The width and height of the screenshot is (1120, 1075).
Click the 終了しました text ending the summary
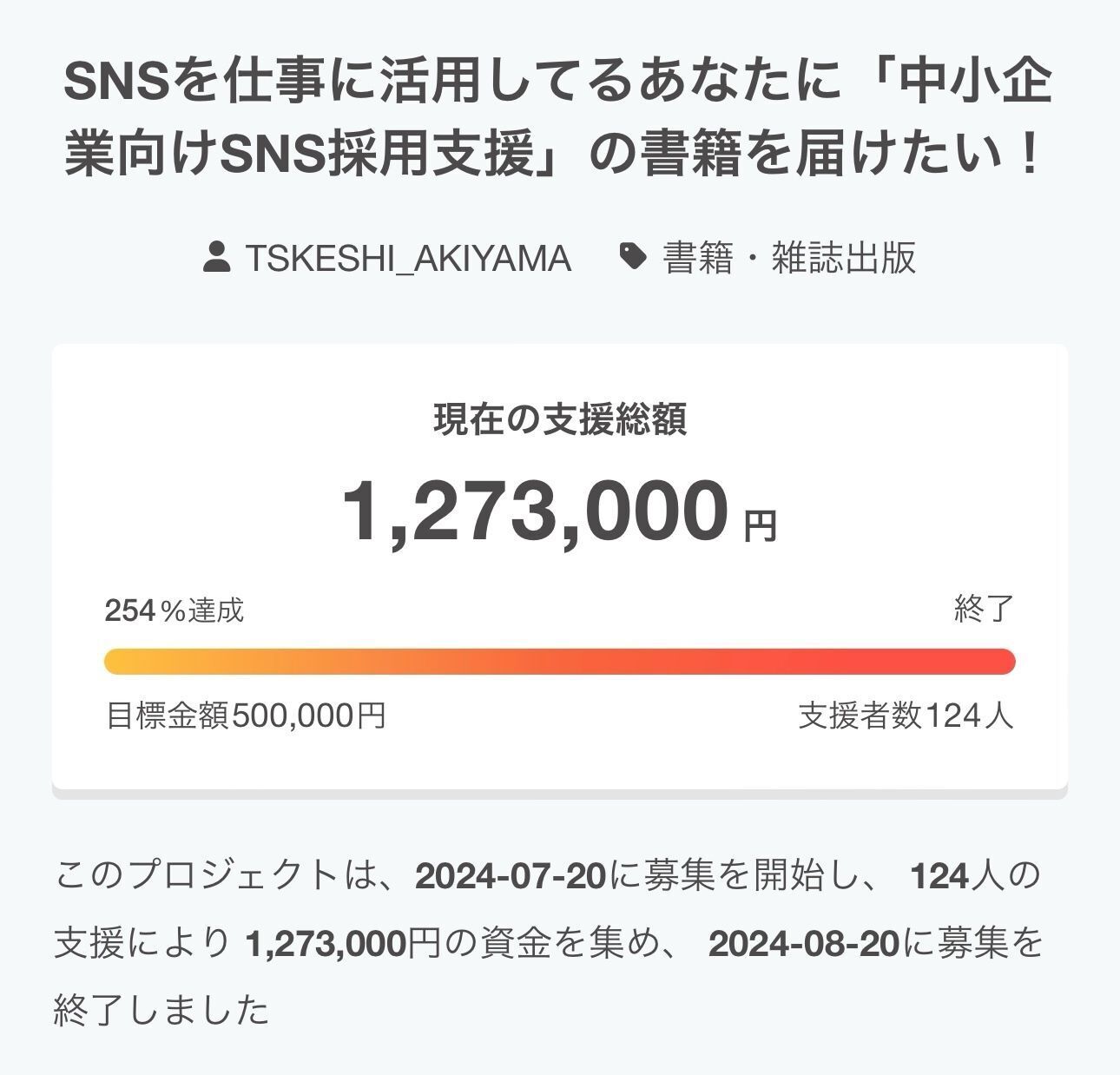(x=161, y=1011)
